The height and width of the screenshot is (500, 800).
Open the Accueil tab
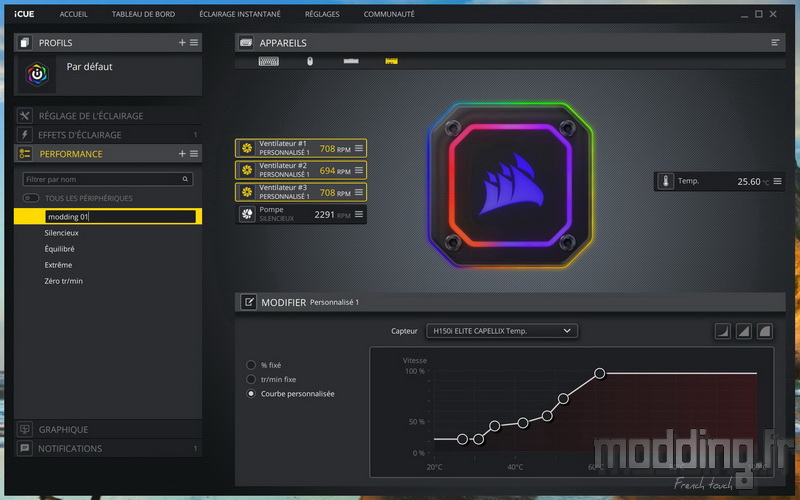(73, 14)
